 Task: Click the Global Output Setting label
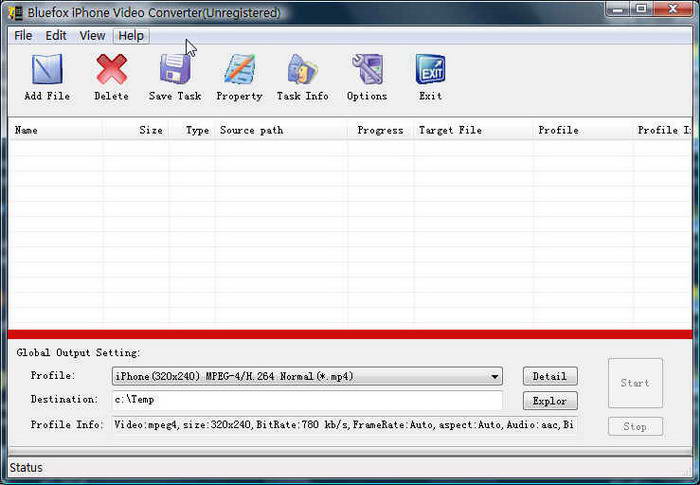coord(78,353)
